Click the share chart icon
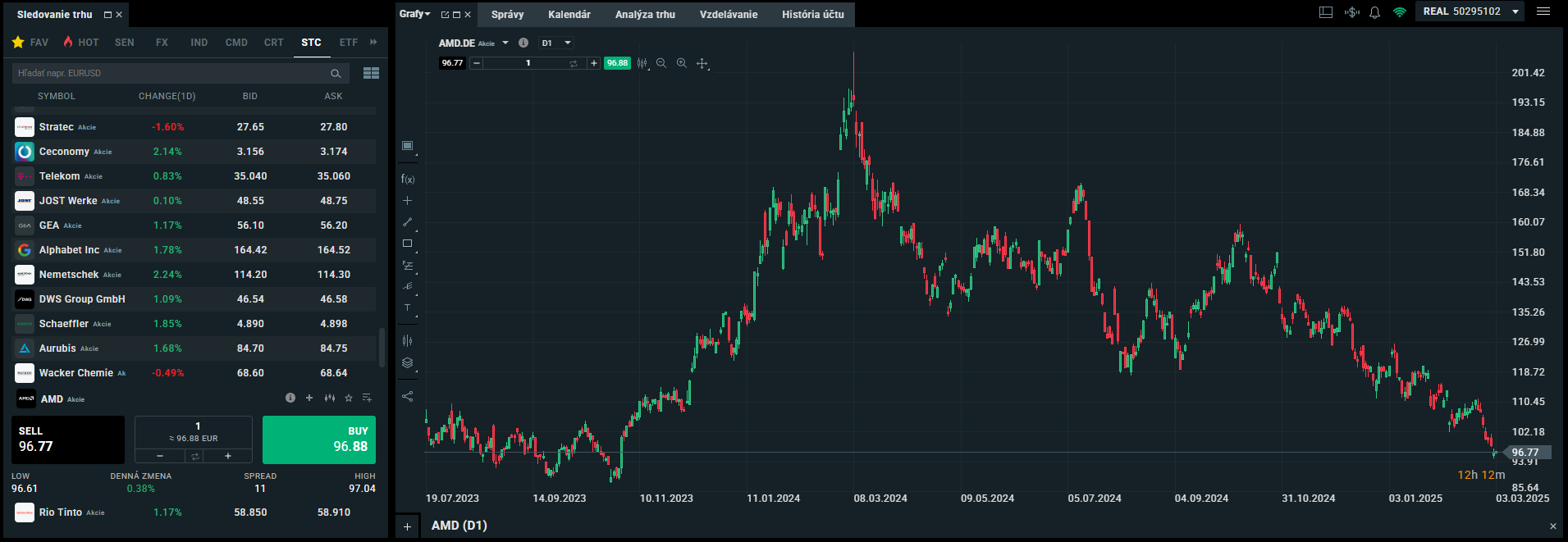This screenshot has width=1568, height=542. point(408,397)
